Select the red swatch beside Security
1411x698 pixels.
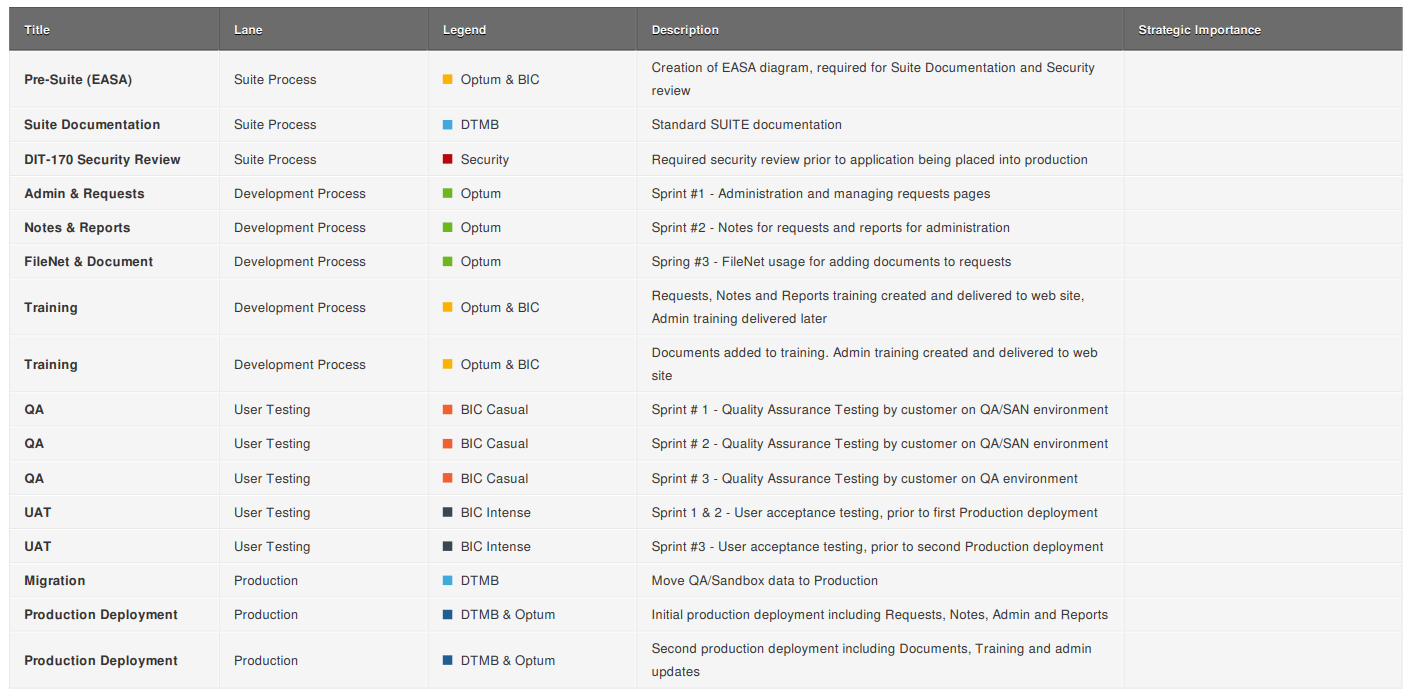448,159
